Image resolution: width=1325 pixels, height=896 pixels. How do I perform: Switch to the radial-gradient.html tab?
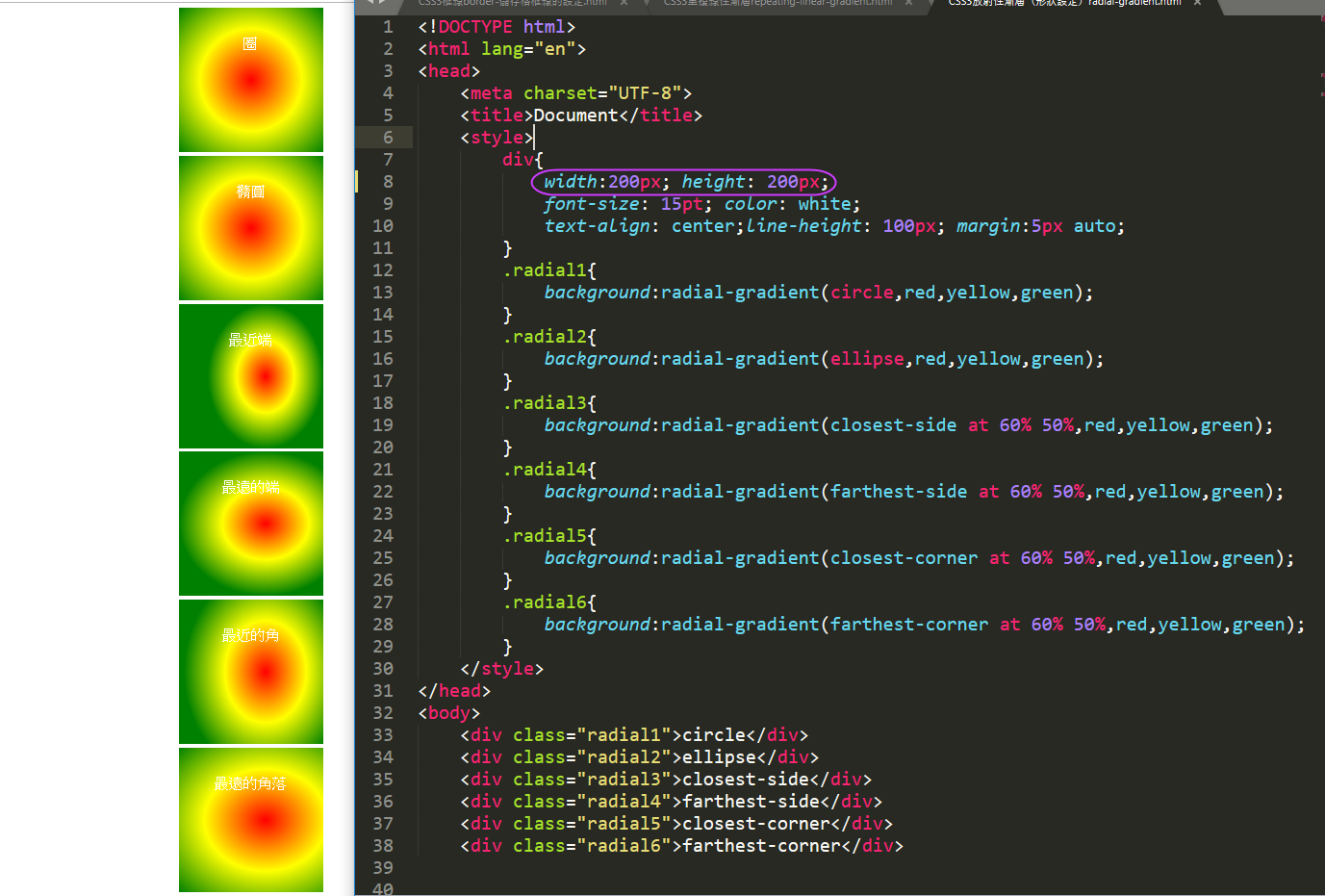(1063, 4)
